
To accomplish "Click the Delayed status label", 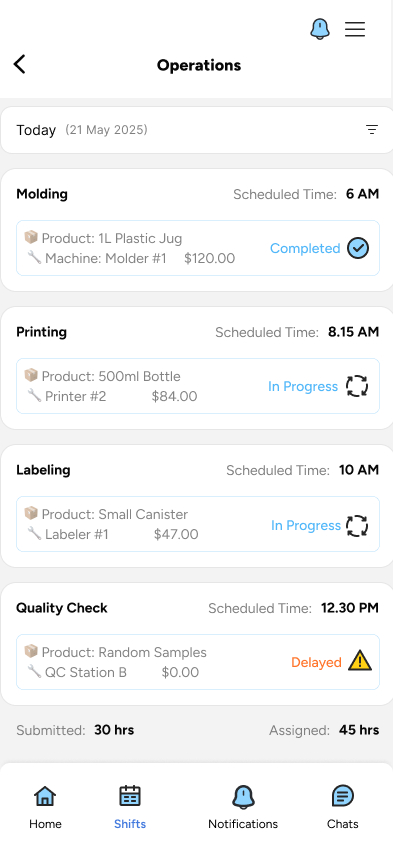I will pos(316,662).
